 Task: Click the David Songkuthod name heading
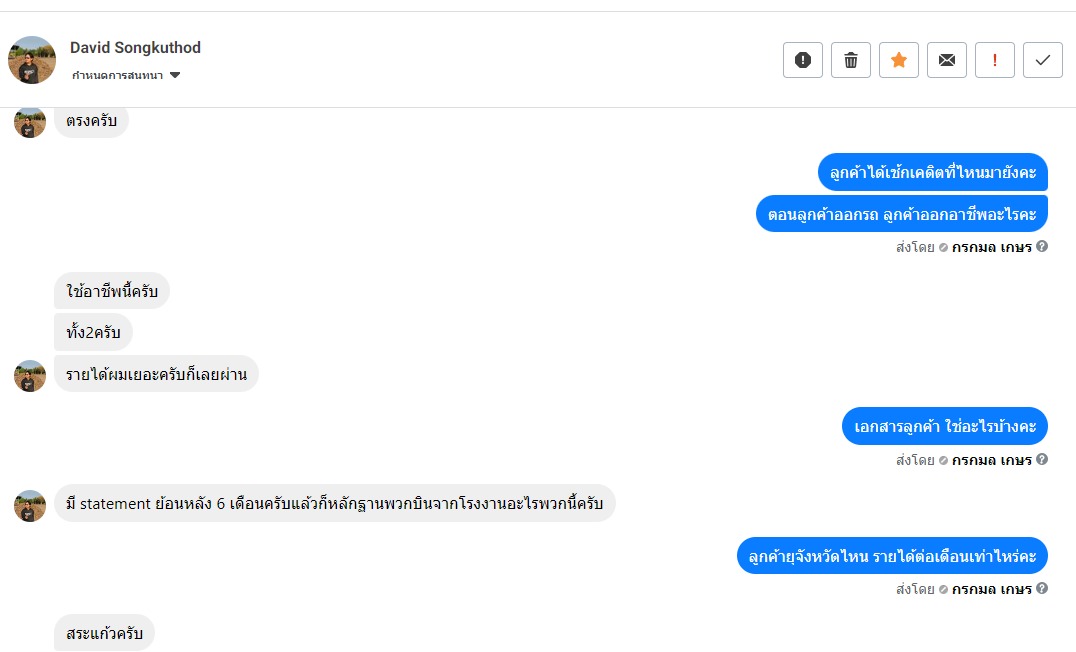pos(135,47)
